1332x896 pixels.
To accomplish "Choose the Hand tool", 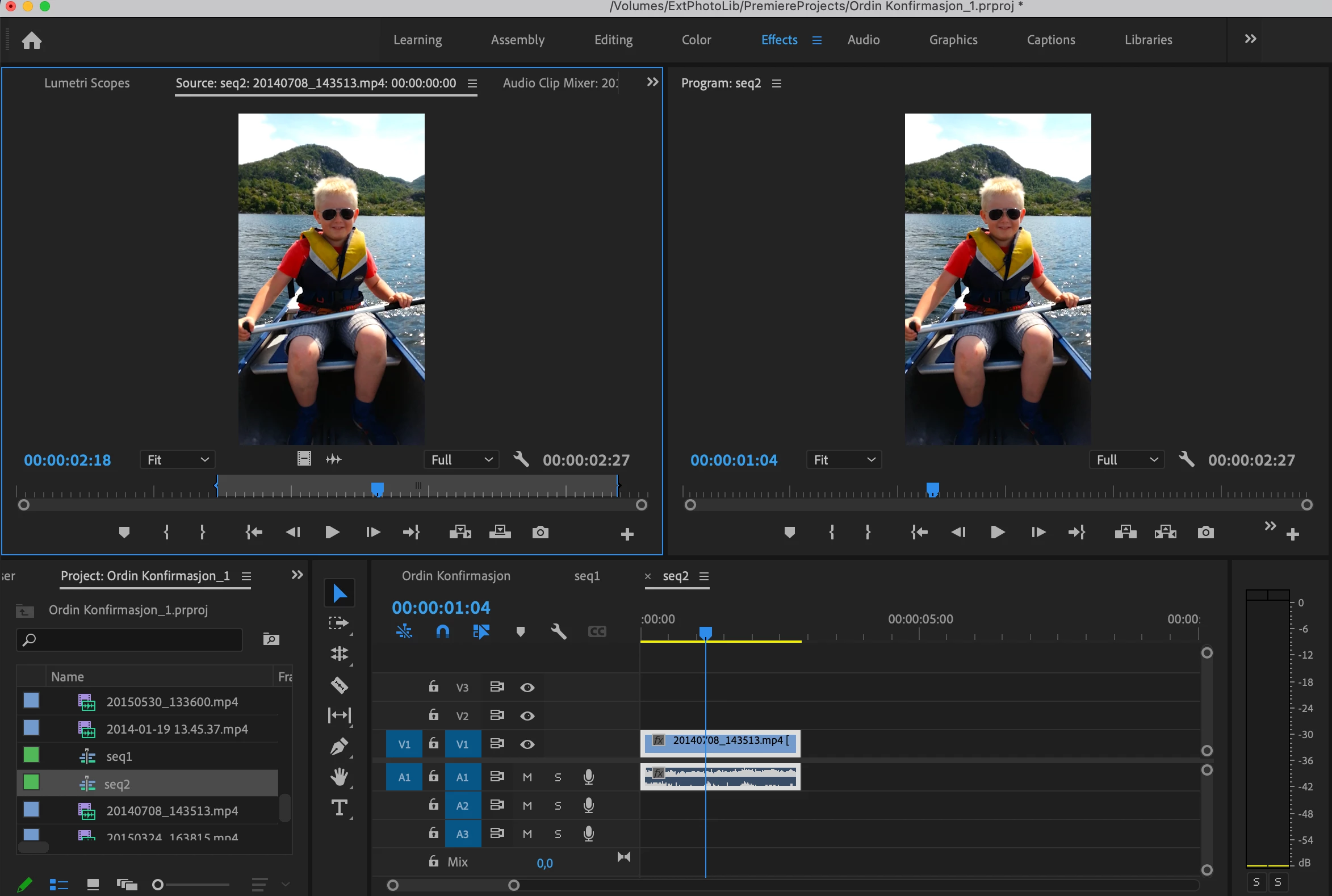I will pos(340,777).
